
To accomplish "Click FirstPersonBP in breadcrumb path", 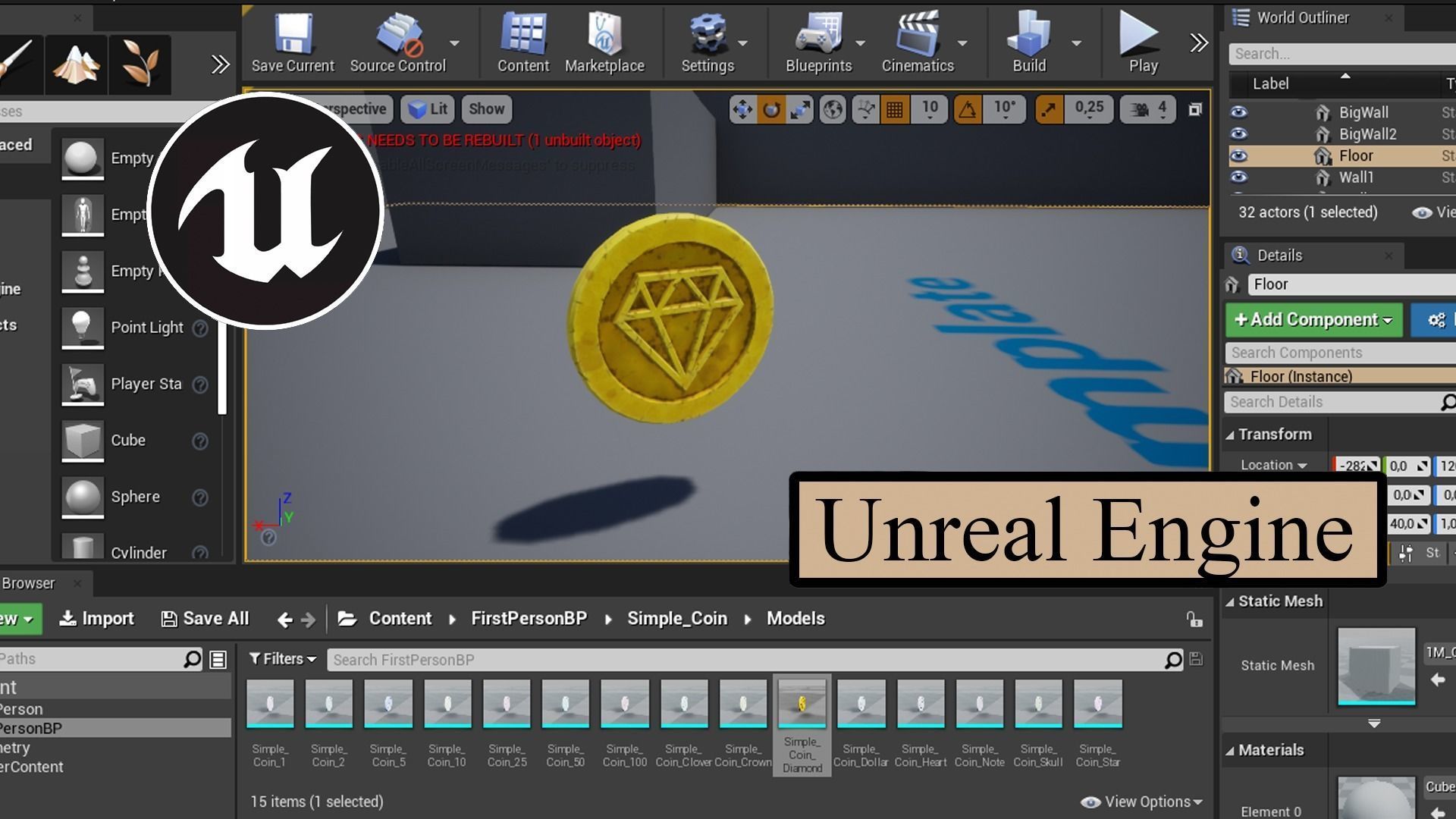I will 529,619.
